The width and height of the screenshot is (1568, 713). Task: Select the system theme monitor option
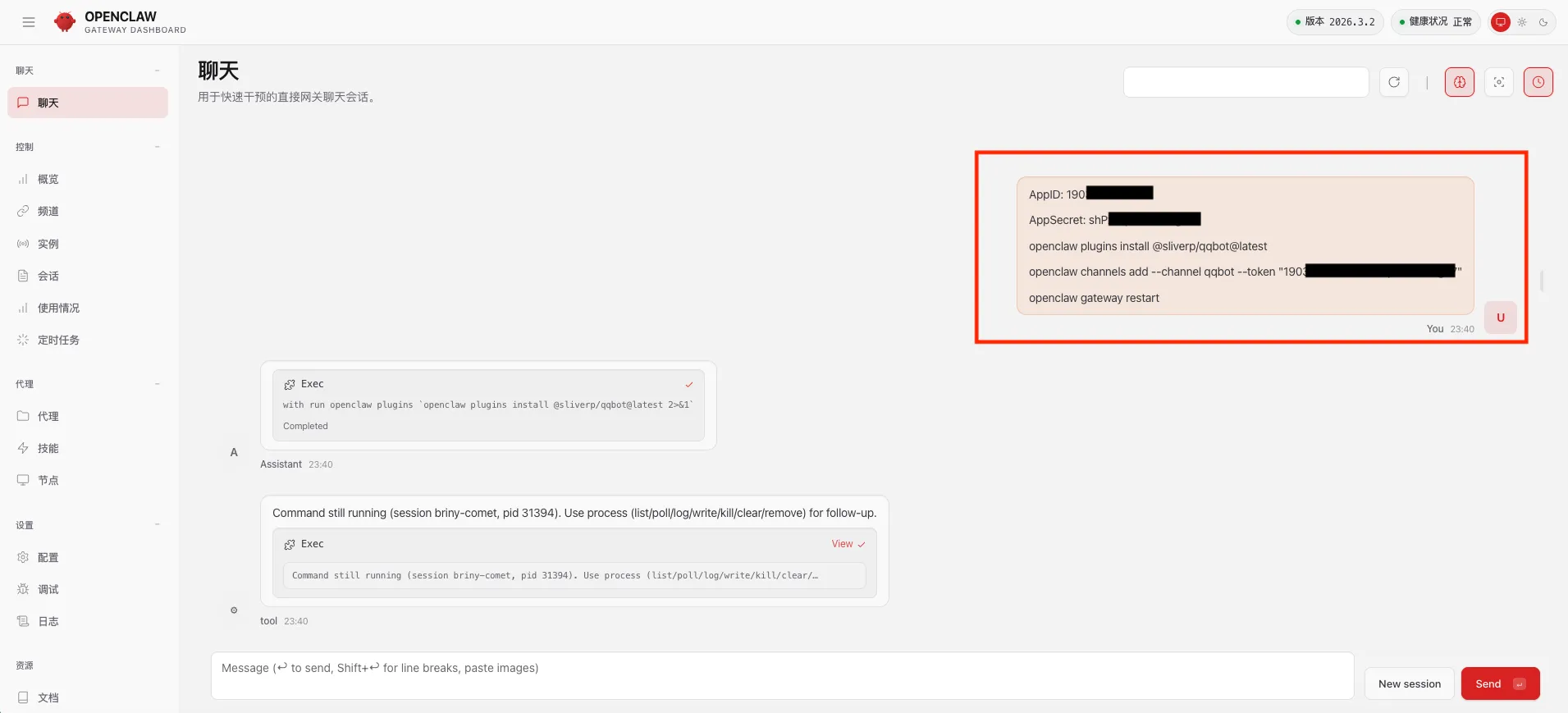(1501, 22)
